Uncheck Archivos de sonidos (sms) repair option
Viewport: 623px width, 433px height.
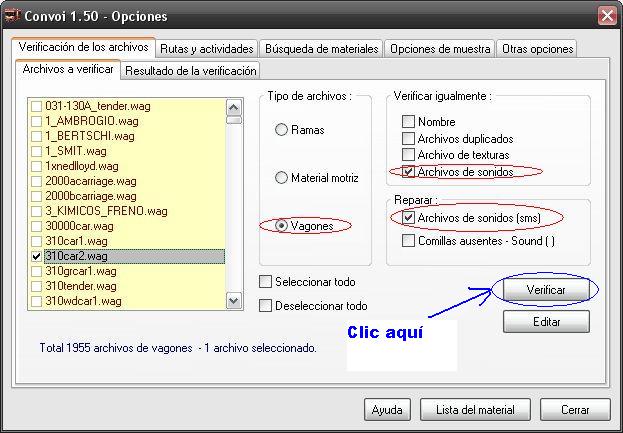408,217
